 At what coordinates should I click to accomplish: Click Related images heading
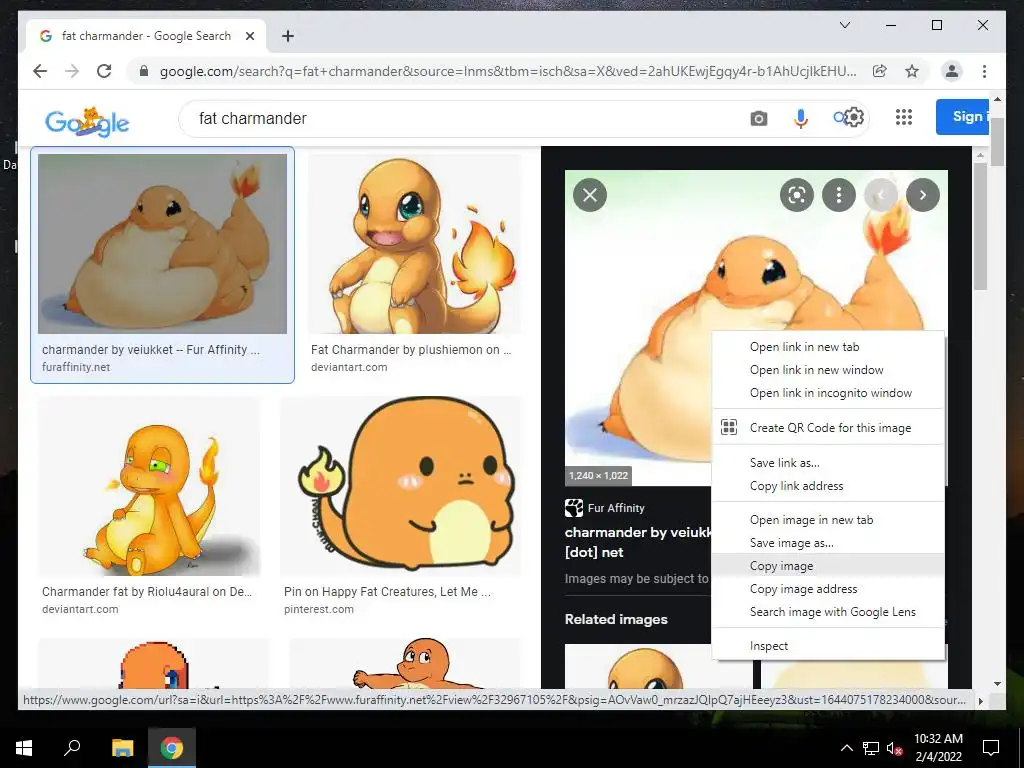click(x=616, y=619)
